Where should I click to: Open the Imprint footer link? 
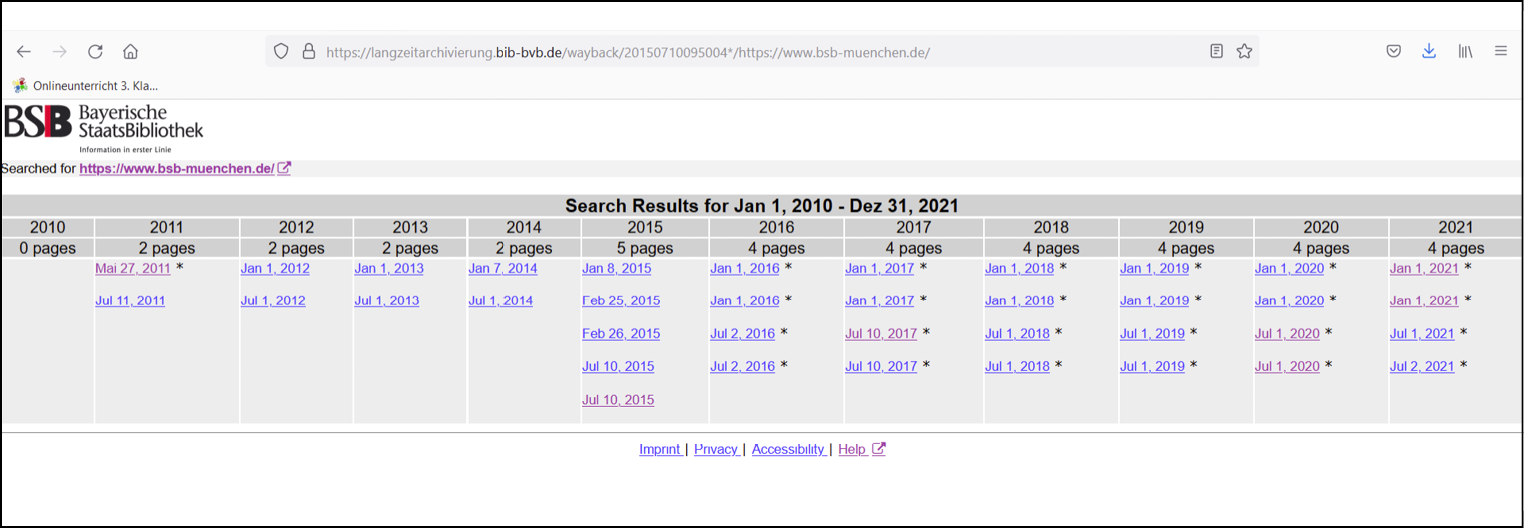660,449
